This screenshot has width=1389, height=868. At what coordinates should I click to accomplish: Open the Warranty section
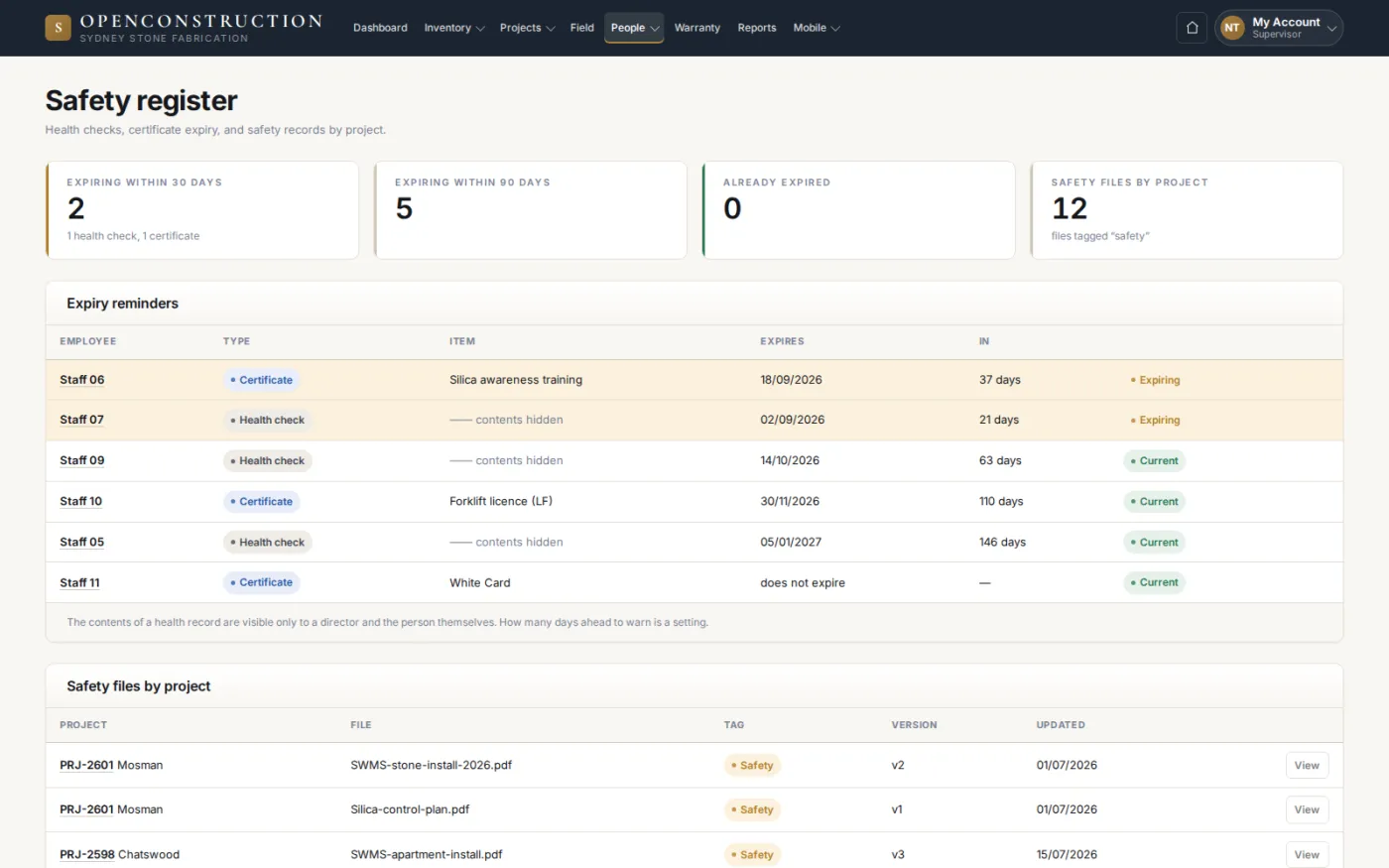(697, 28)
